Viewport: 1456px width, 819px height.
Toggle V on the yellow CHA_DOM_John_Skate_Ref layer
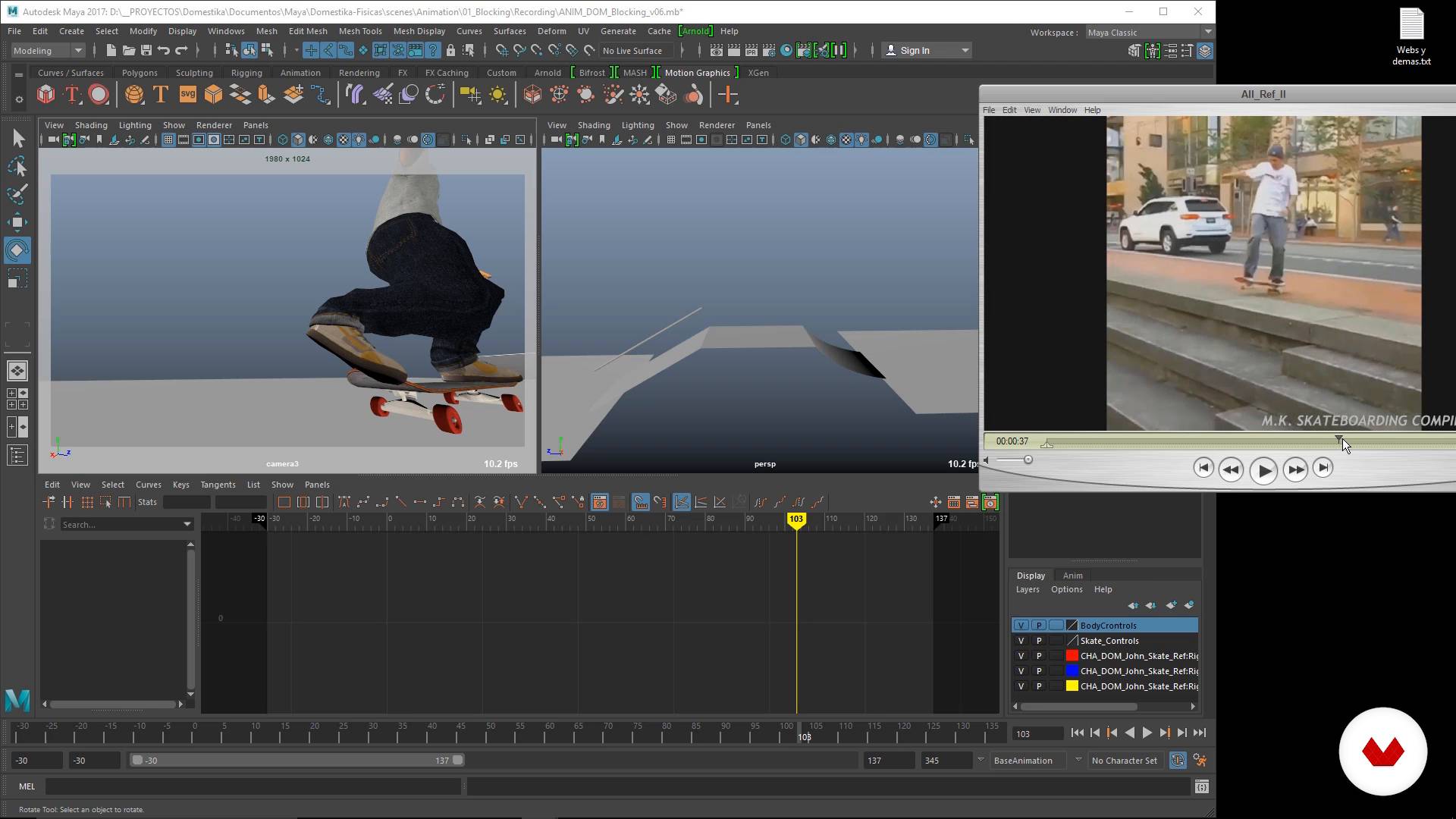(1021, 686)
